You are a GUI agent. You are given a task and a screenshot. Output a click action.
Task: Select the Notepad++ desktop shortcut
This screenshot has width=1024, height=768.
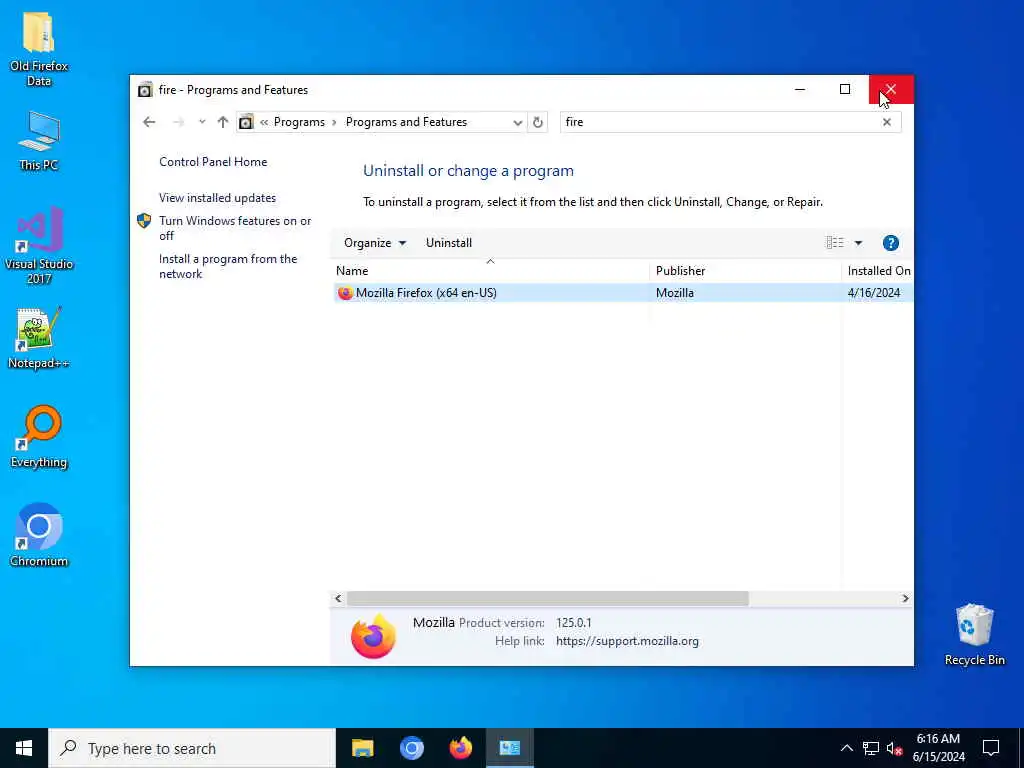point(39,338)
